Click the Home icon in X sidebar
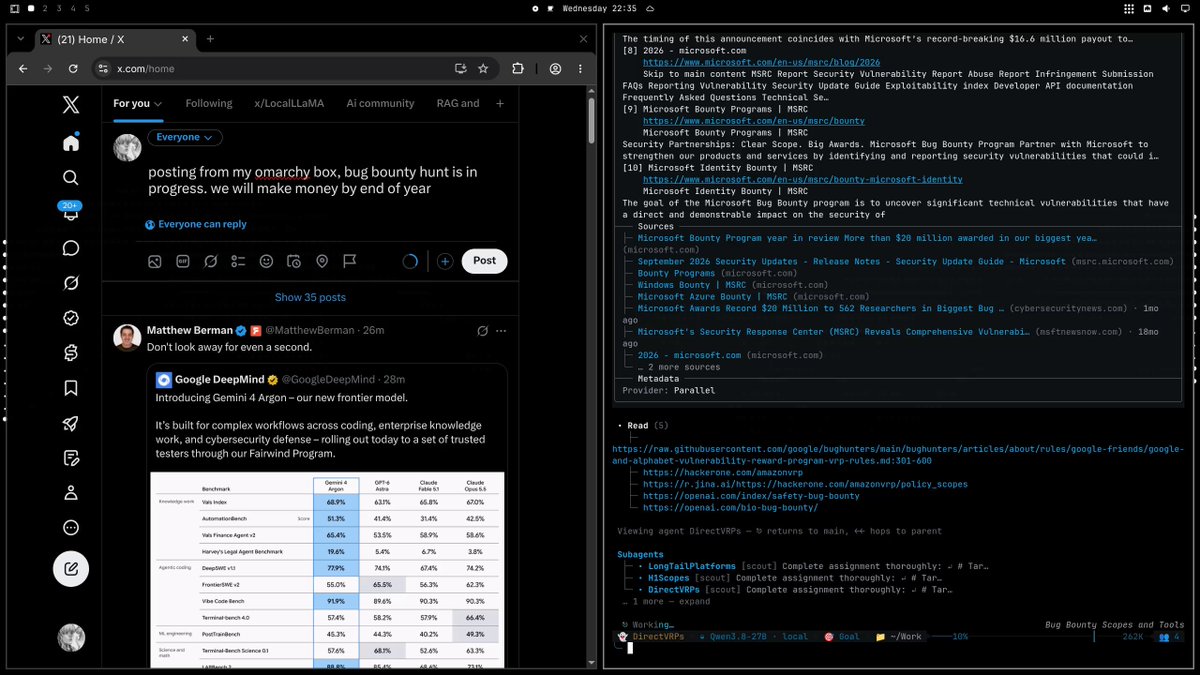The image size is (1200, 675). (x=71, y=143)
